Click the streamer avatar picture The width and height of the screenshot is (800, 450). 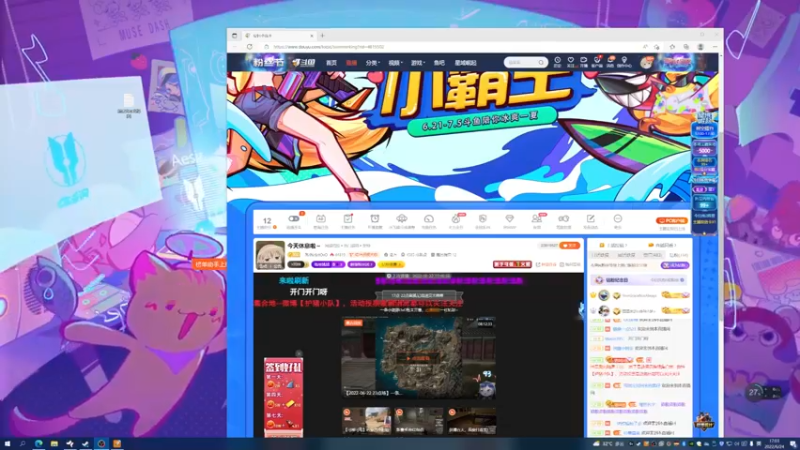pyautogui.click(x=270, y=255)
